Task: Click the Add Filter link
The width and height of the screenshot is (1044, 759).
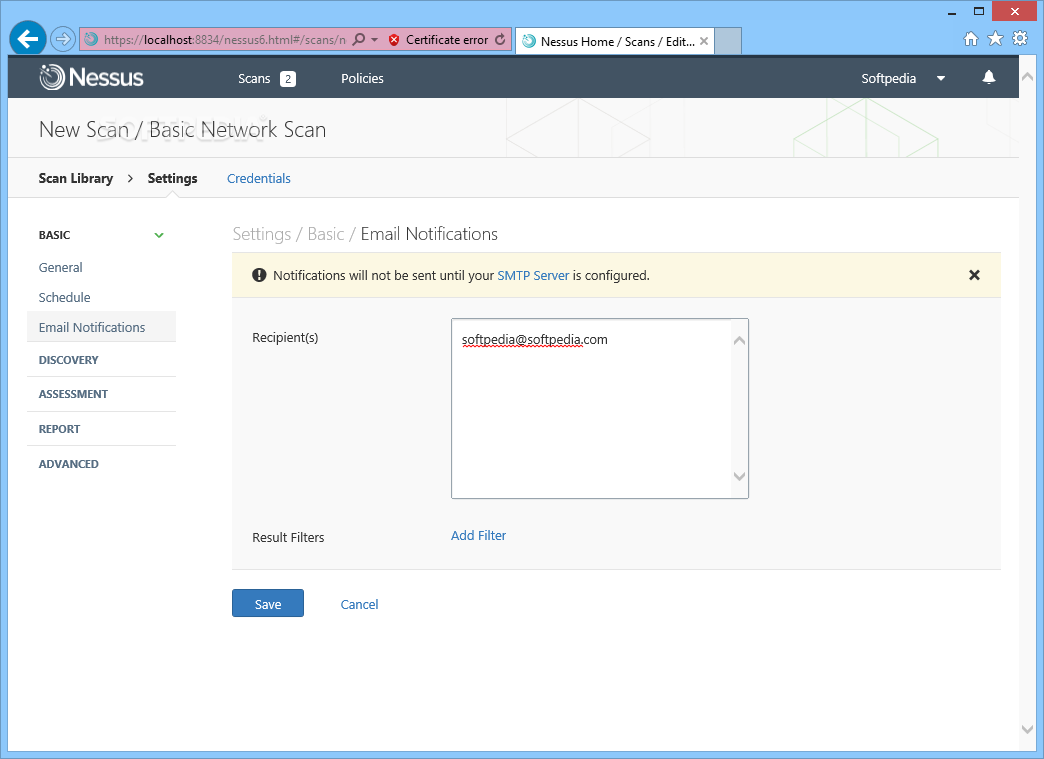Action: point(478,535)
